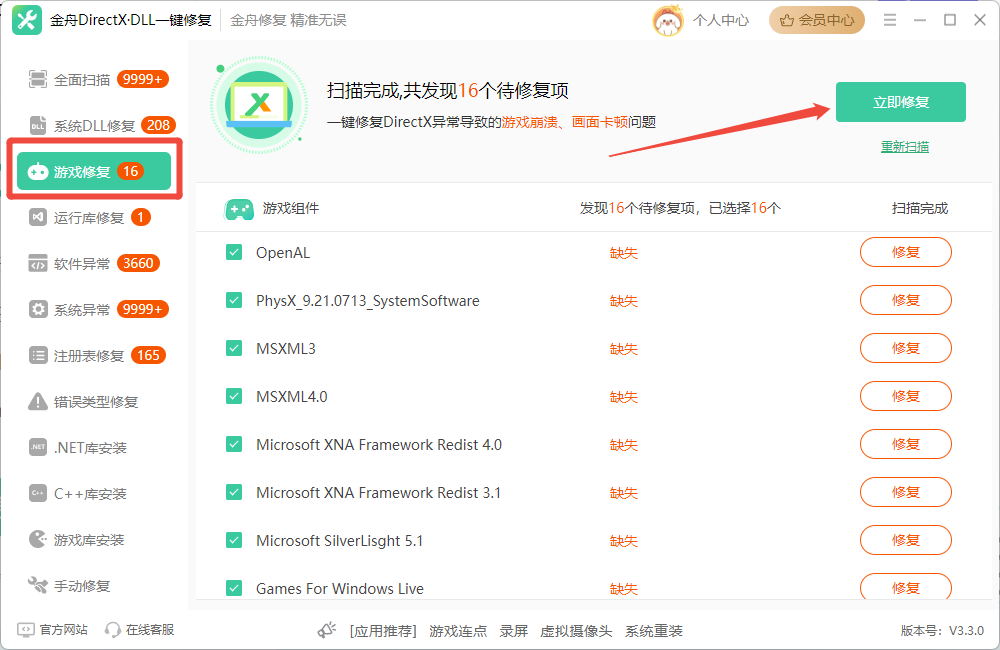Screen dimensions: 1000x650
Task: Click the user avatar icon
Action: point(668,20)
